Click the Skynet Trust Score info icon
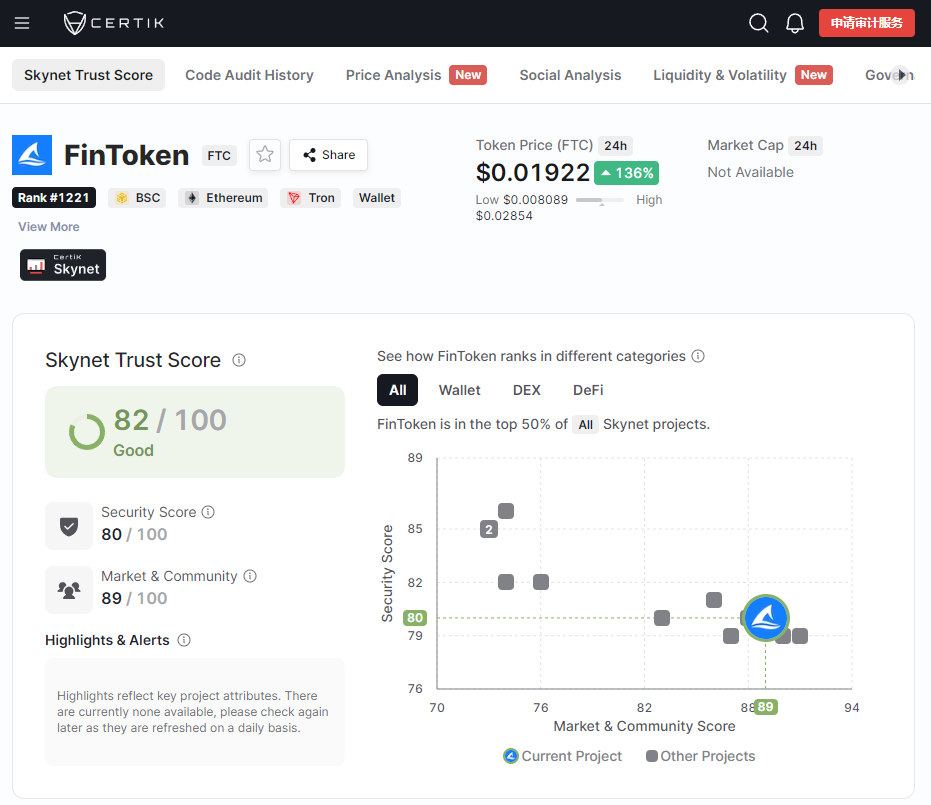This screenshot has height=805, width=931. tap(239, 360)
